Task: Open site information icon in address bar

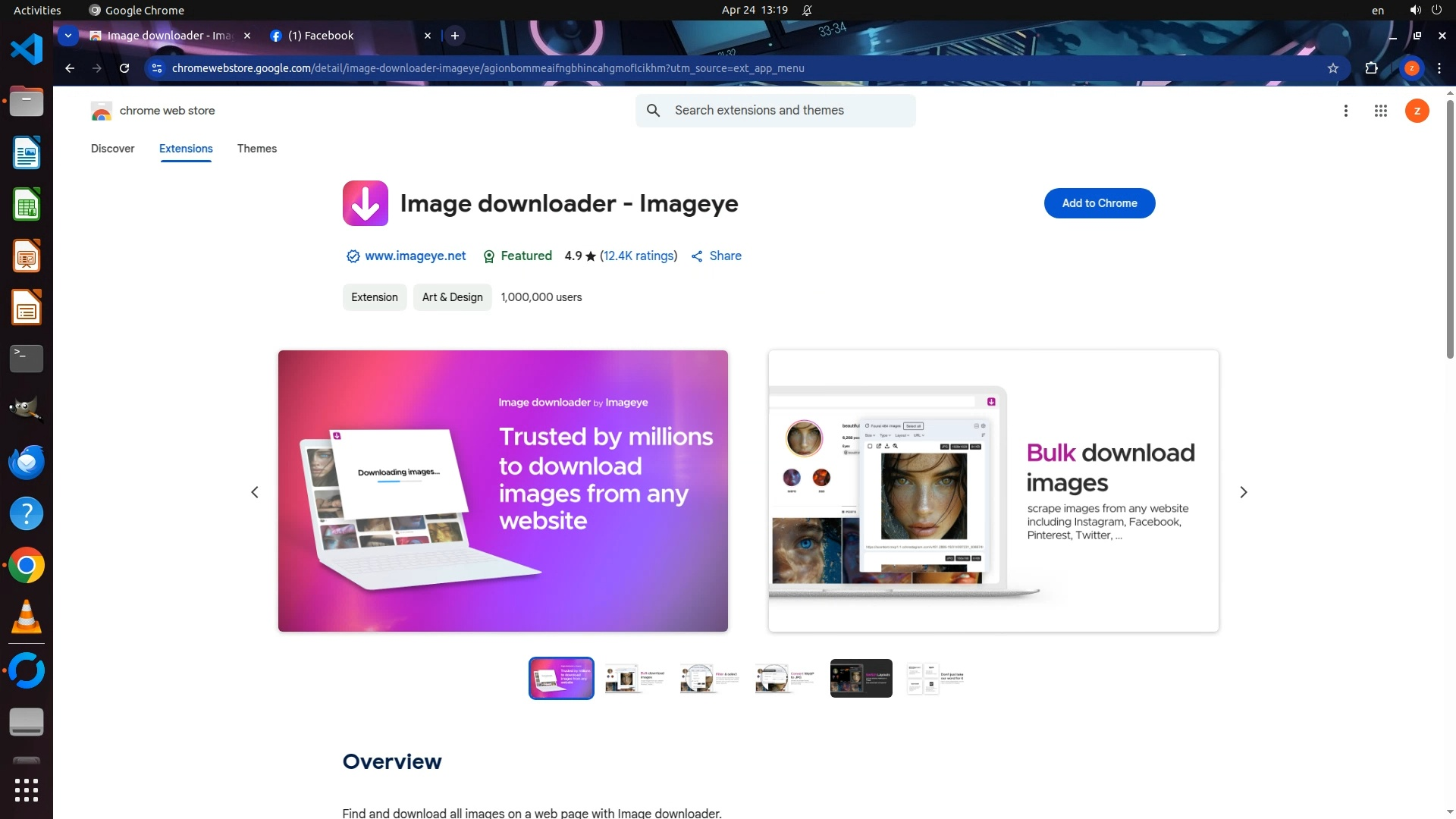Action: click(157, 68)
